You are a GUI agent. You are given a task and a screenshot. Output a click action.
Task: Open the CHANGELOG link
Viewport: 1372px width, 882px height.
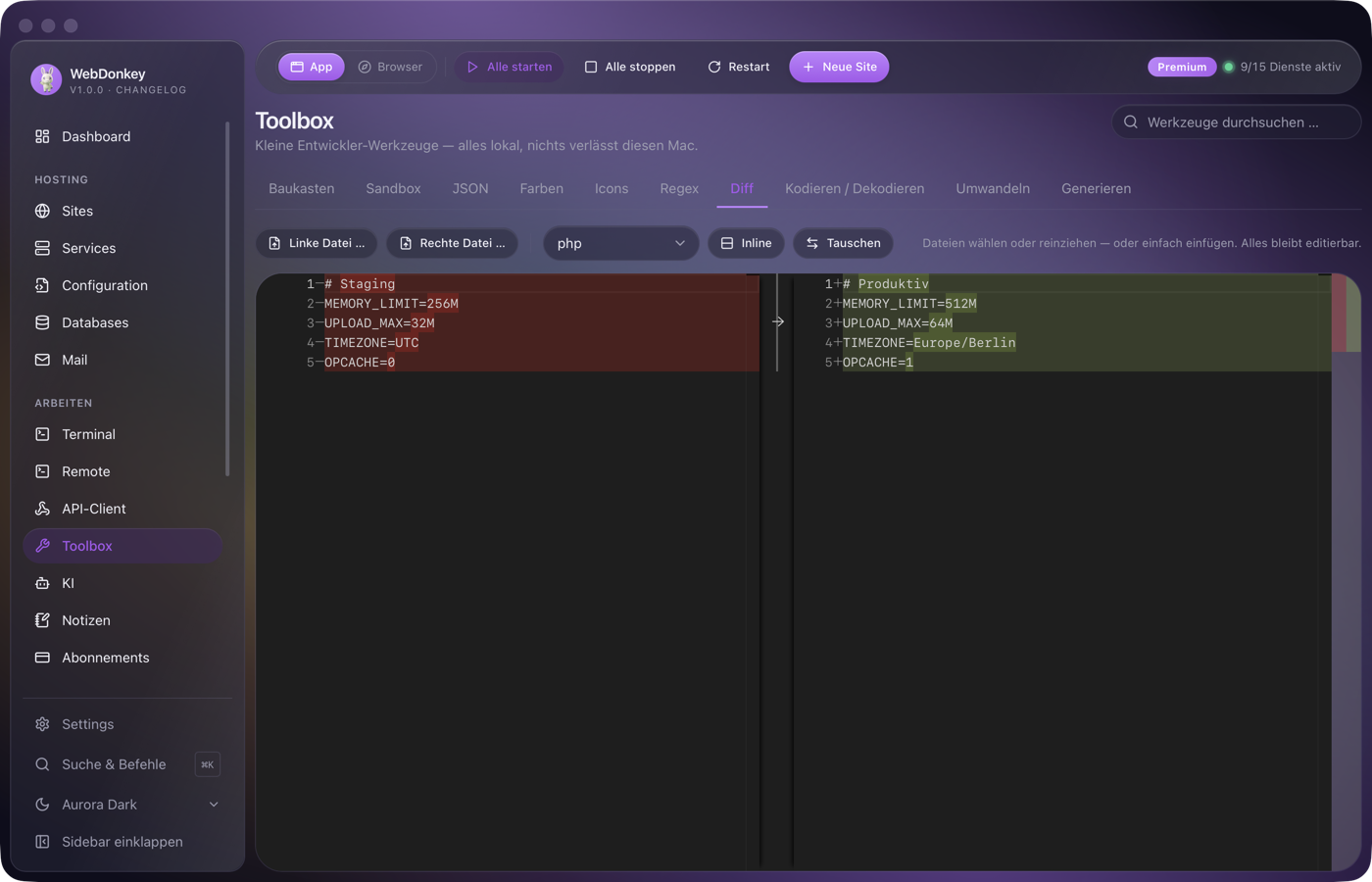tap(151, 90)
